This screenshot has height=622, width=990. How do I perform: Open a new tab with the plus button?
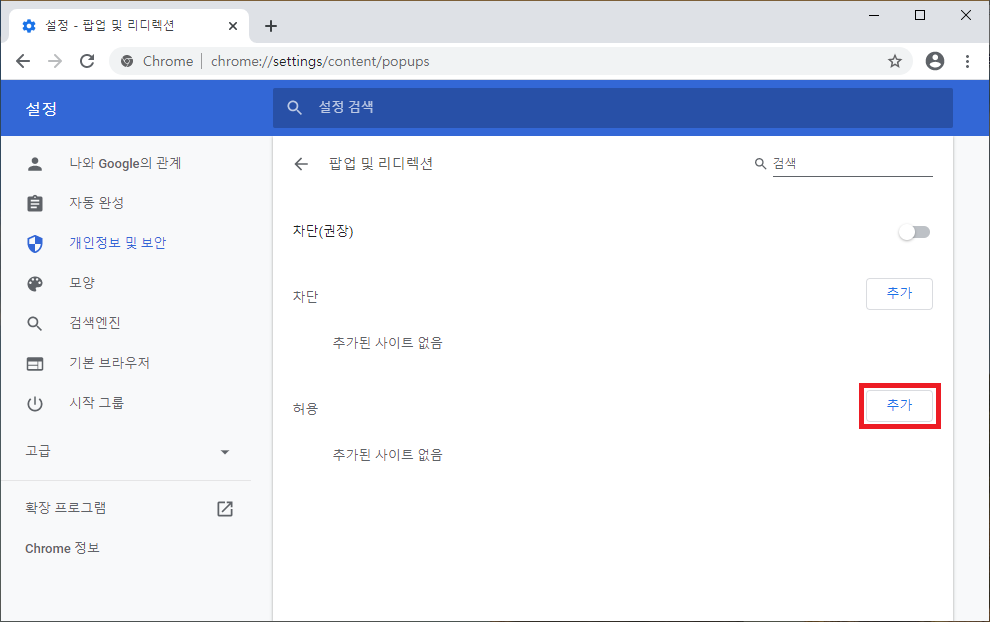(x=271, y=26)
